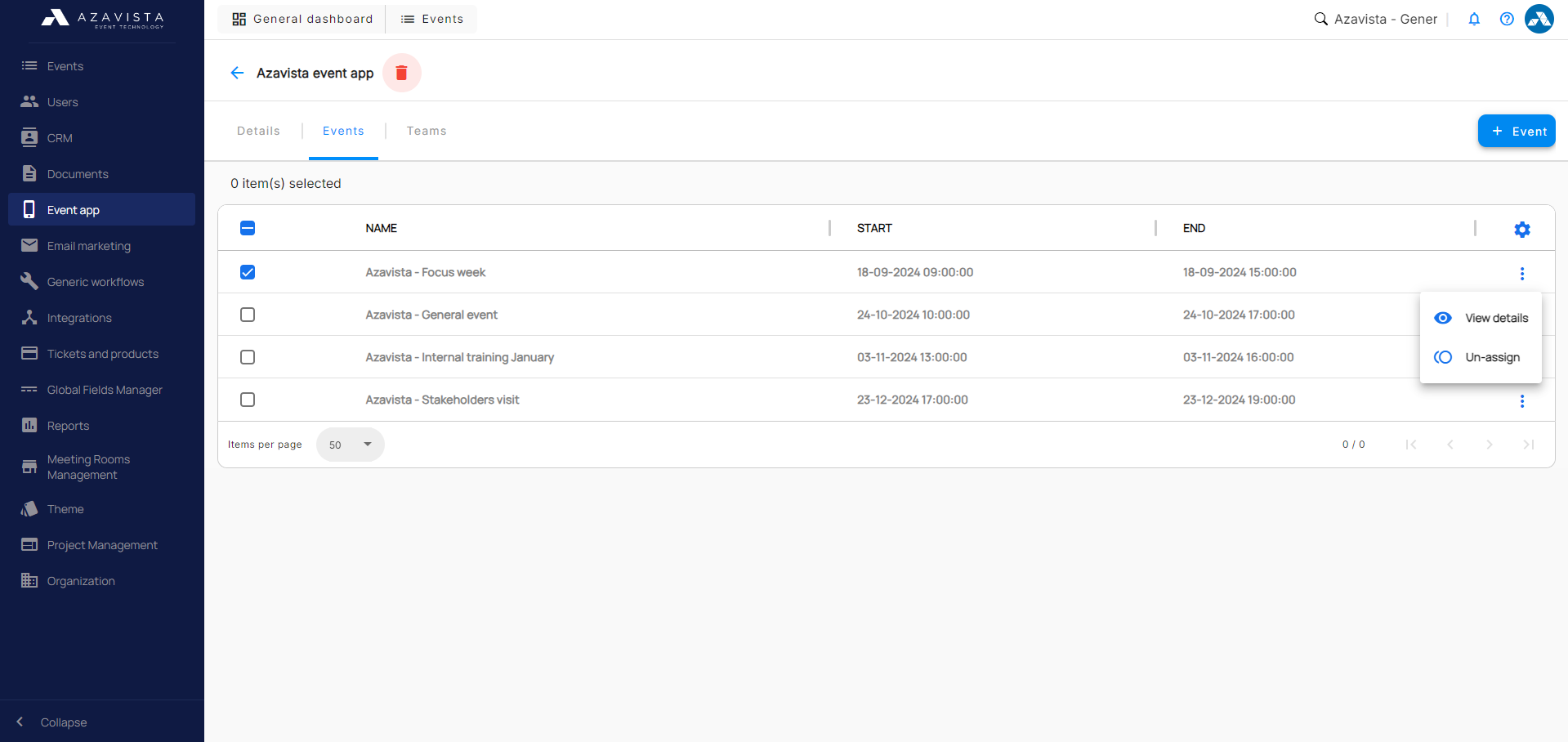Sort by the END column header
The height and width of the screenshot is (742, 1568).
pyautogui.click(x=1194, y=228)
